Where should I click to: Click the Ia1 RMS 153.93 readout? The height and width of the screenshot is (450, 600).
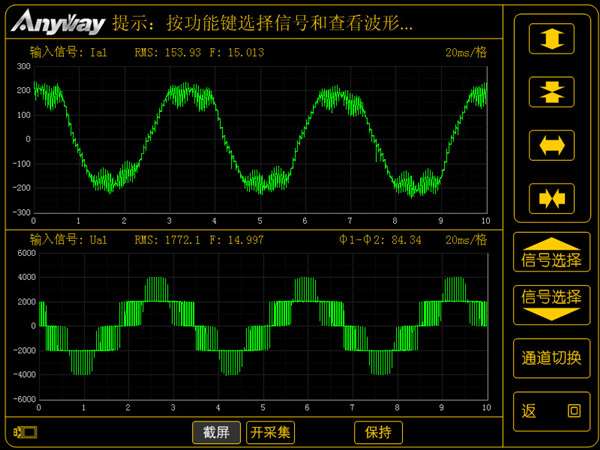pyautogui.click(x=166, y=52)
